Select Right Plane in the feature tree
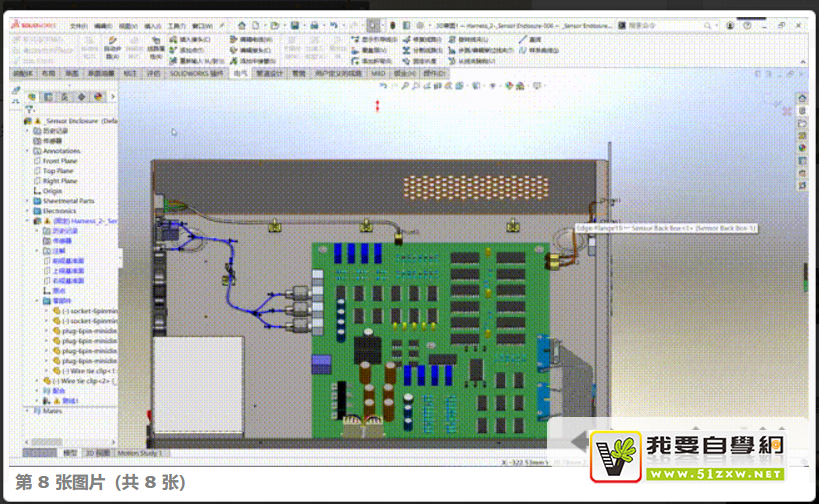Screen dimensions: 819x504 coord(59,181)
